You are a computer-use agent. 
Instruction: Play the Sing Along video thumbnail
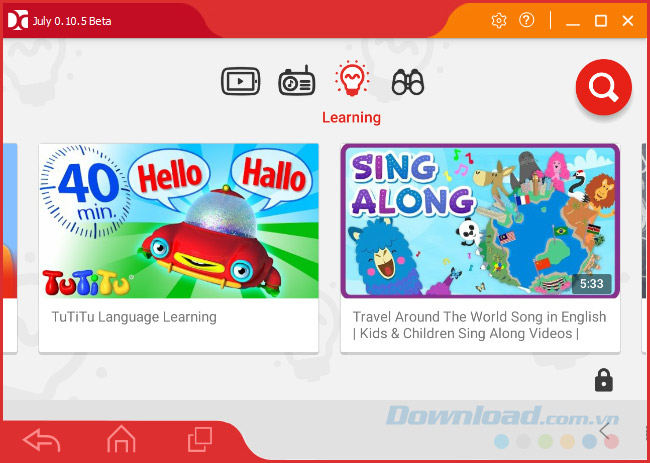(x=480, y=221)
